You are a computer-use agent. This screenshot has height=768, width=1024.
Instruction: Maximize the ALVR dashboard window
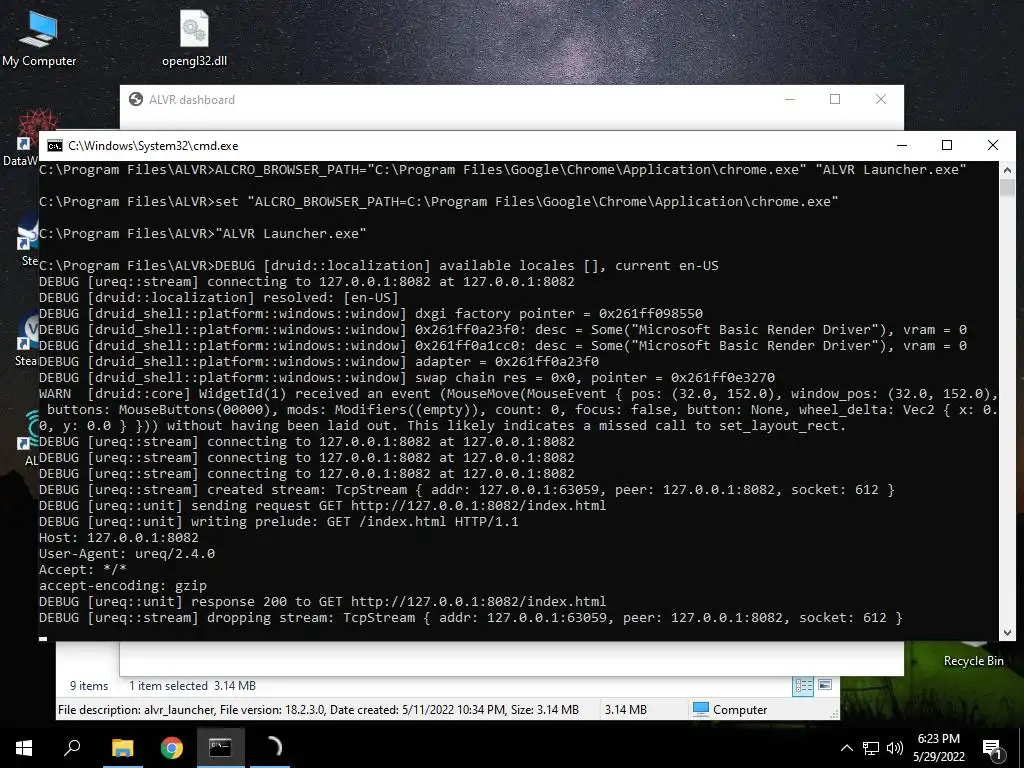(835, 99)
